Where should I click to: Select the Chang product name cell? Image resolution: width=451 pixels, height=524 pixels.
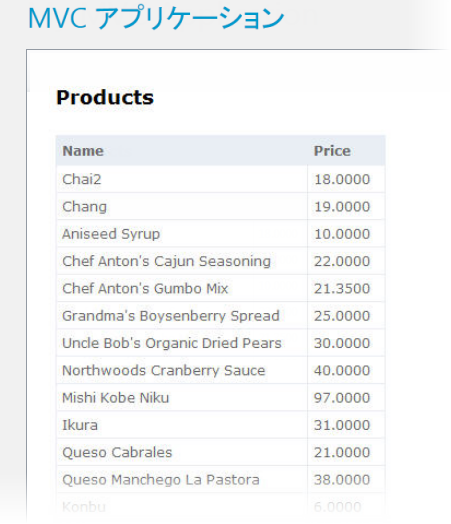[x=182, y=207]
